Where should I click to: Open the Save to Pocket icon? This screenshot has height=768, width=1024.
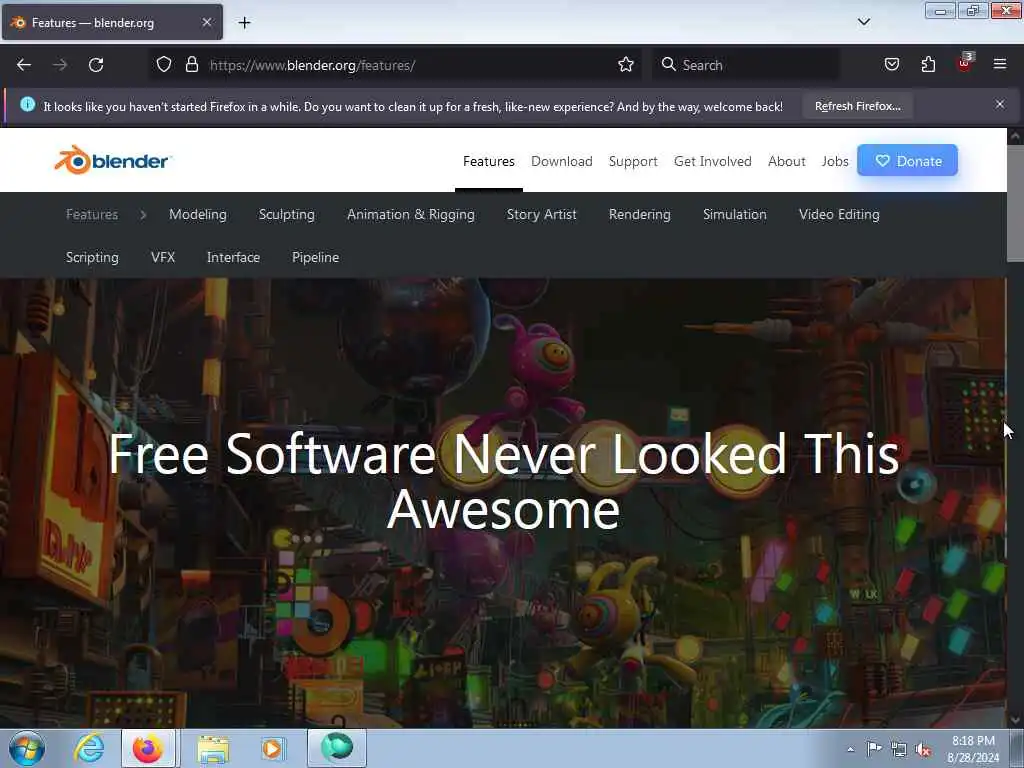pyautogui.click(x=891, y=65)
